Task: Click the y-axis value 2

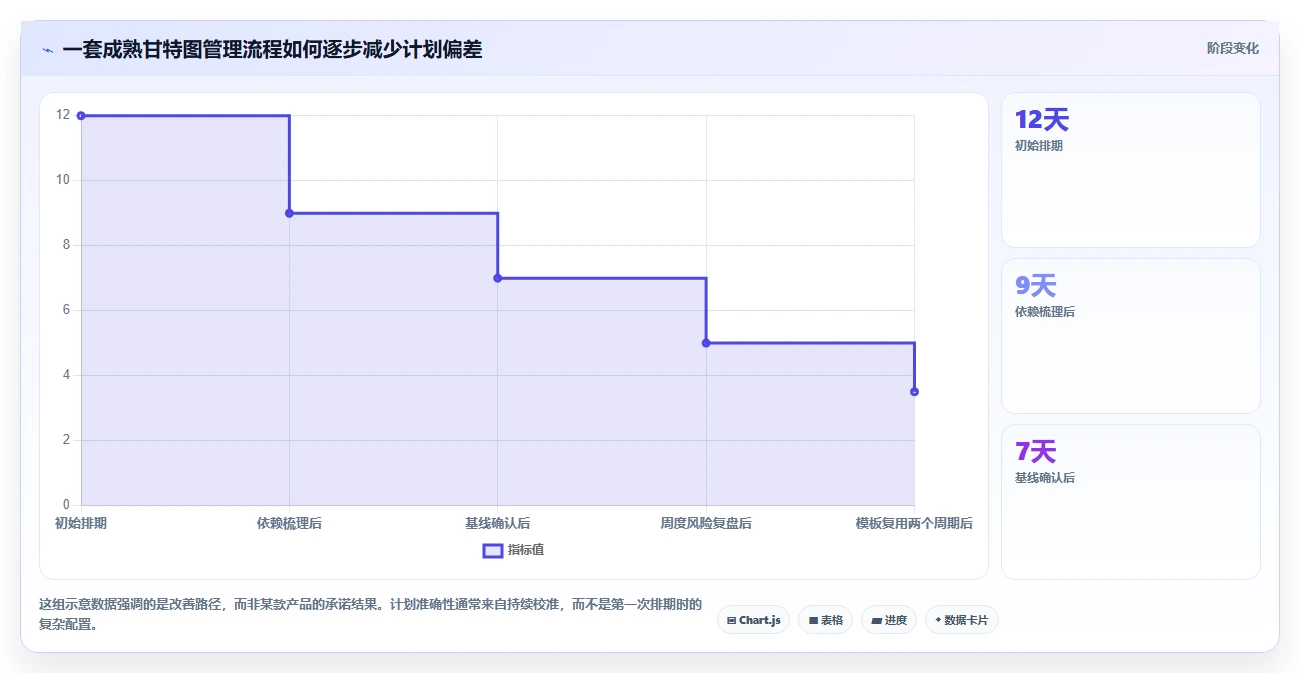Action: coord(67,440)
